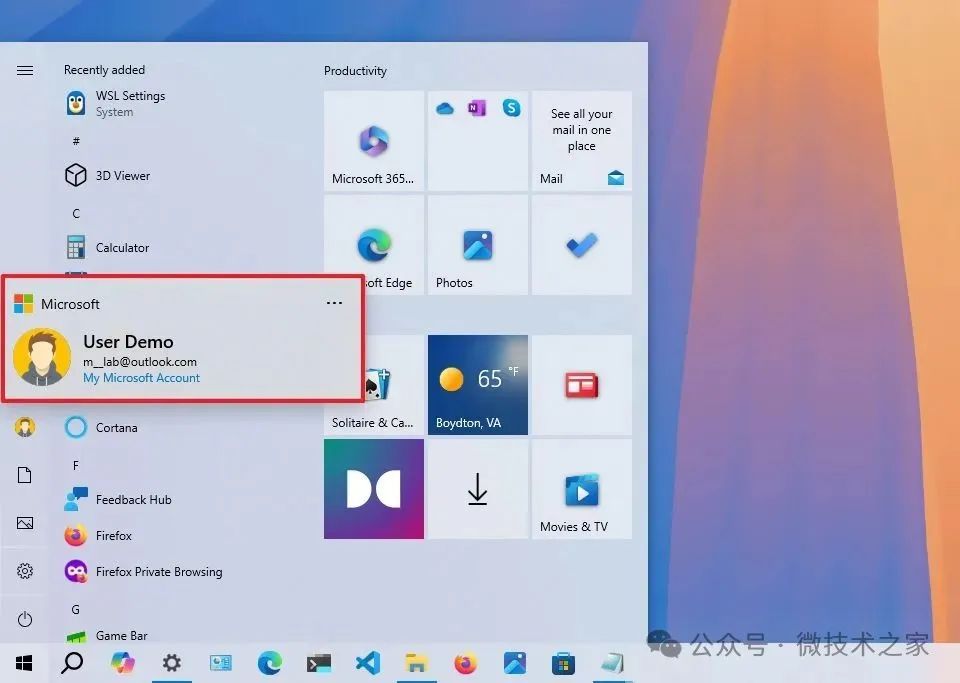This screenshot has width=960, height=683.
Task: Open Firefox from the taskbar
Action: 465,663
